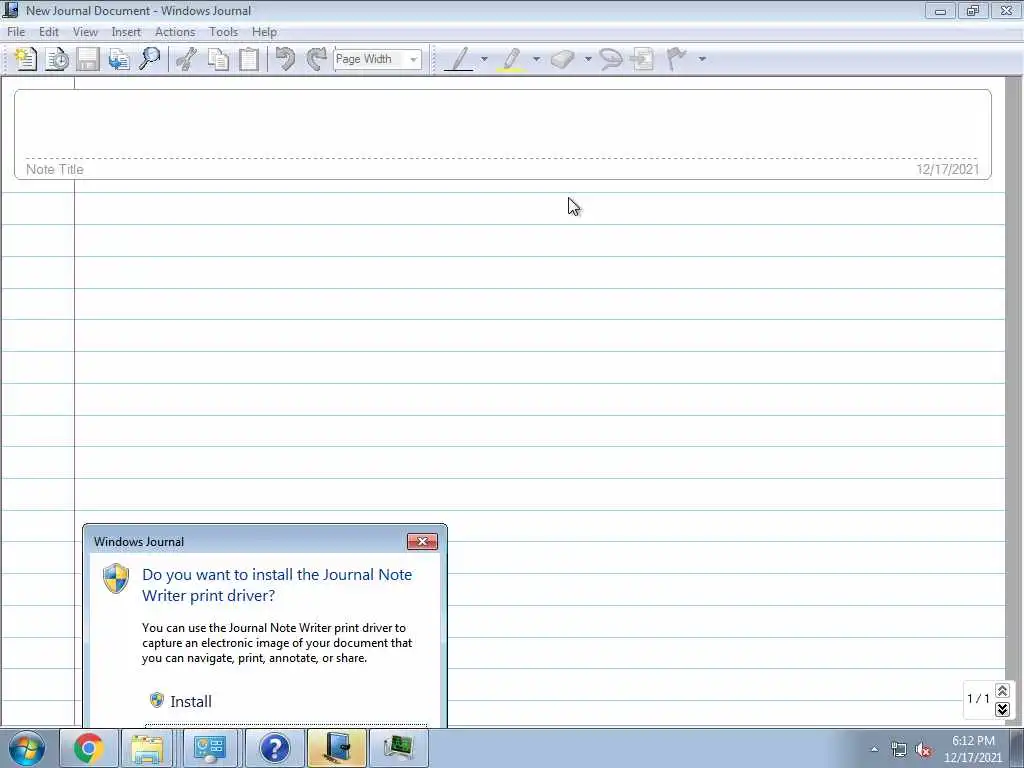Close the Windows Journal dialog

point(422,541)
